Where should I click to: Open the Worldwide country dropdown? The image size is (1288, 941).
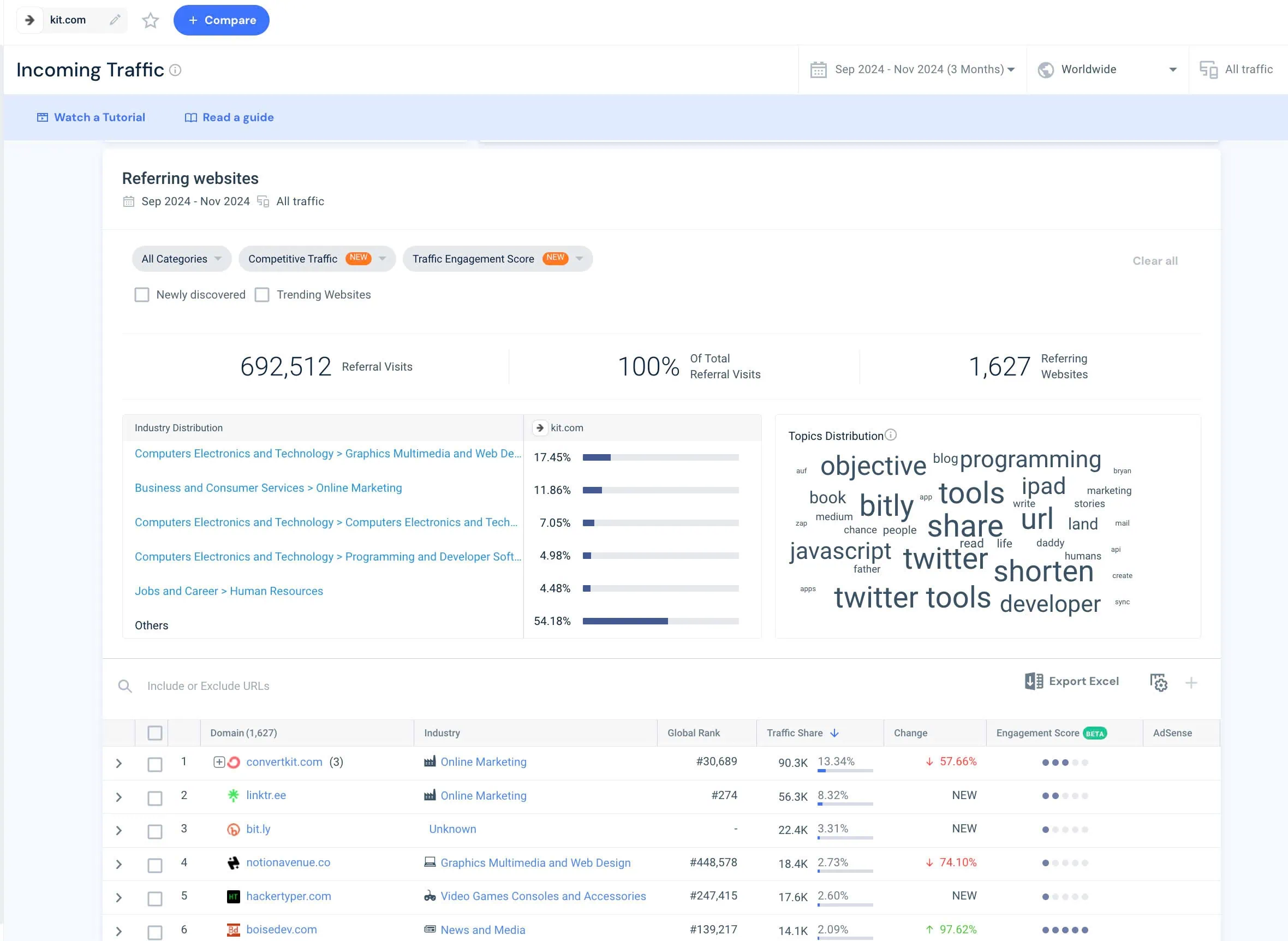[x=1107, y=69]
